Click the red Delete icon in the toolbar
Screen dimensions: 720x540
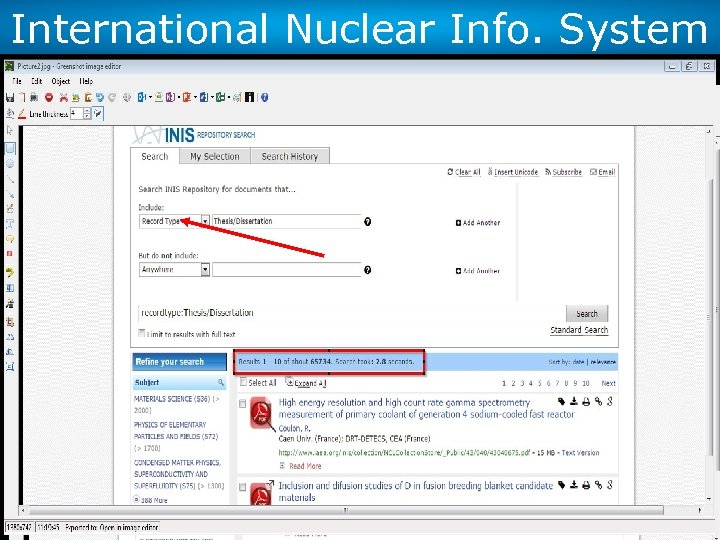(49, 97)
